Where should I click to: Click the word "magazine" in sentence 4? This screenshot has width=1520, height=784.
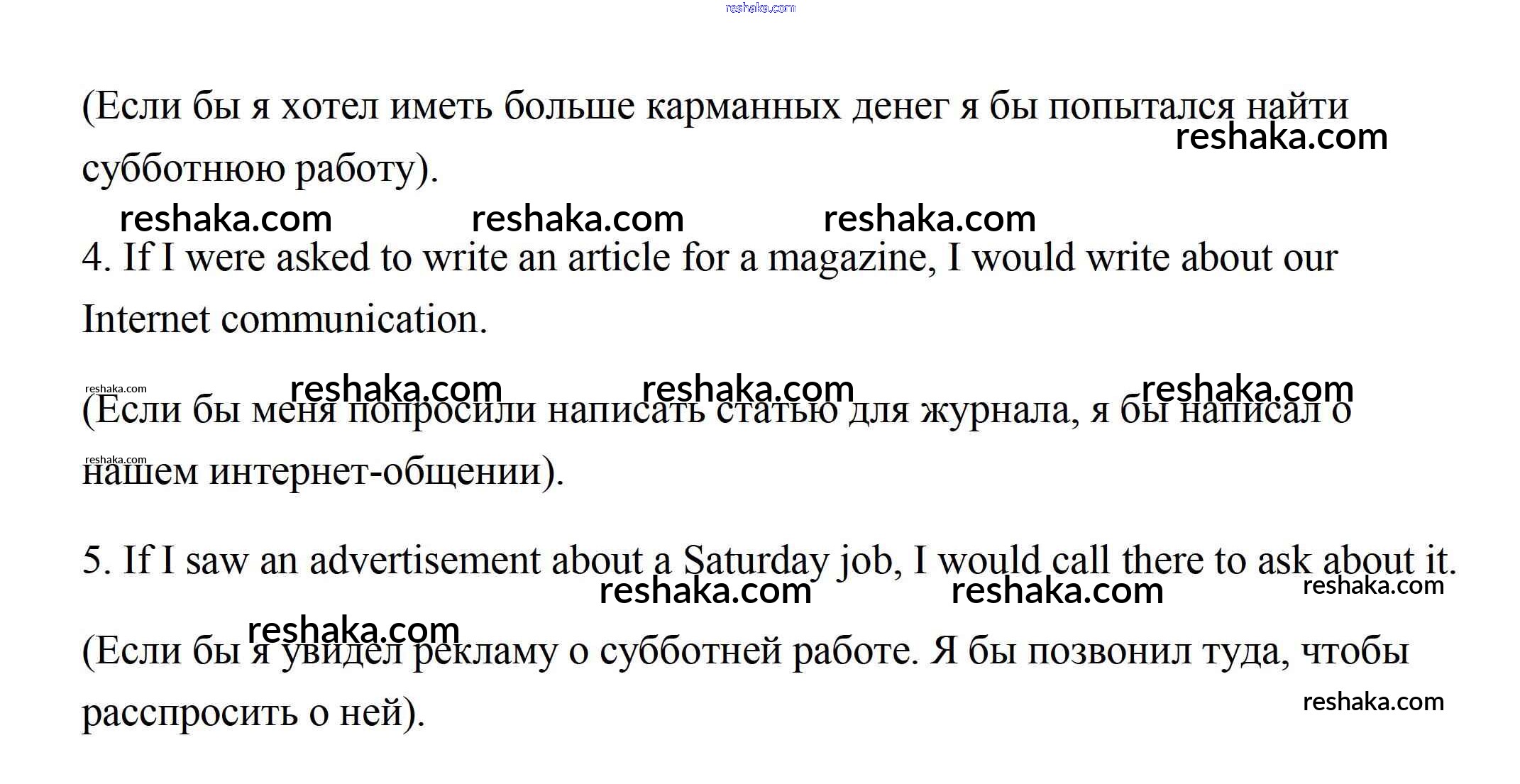[x=848, y=259]
